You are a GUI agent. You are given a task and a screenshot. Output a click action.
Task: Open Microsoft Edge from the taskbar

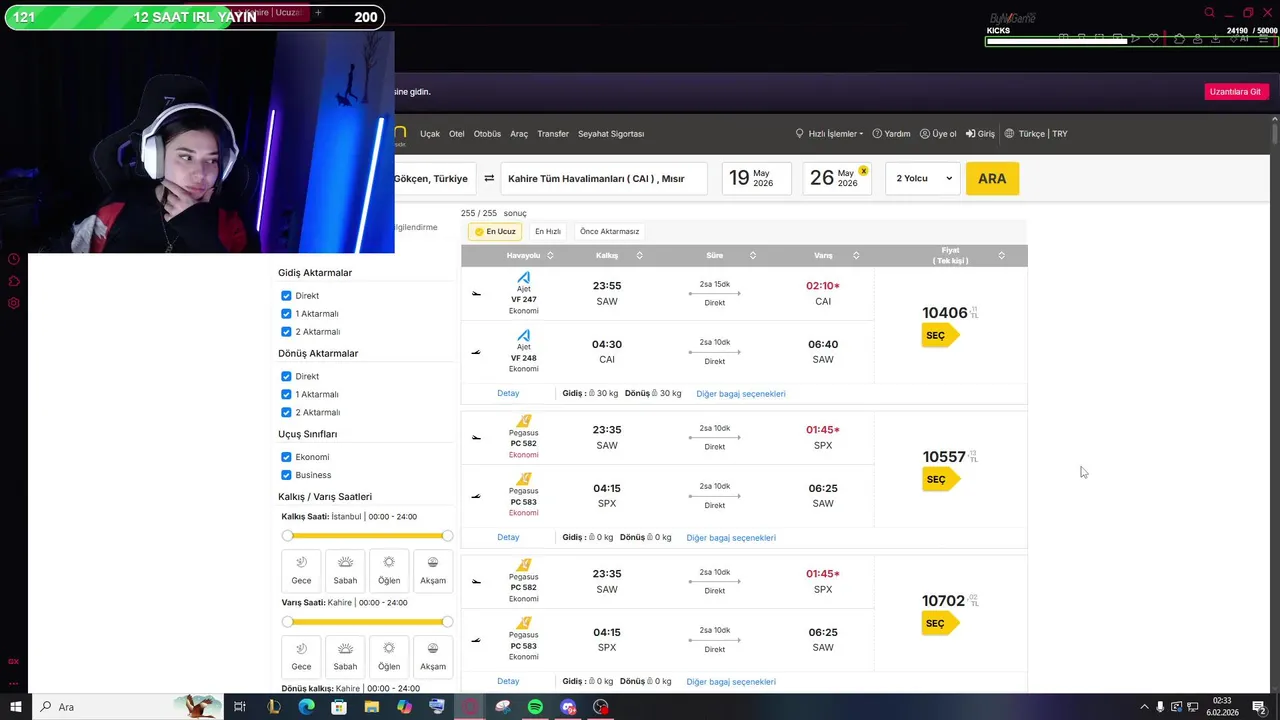[x=306, y=707]
